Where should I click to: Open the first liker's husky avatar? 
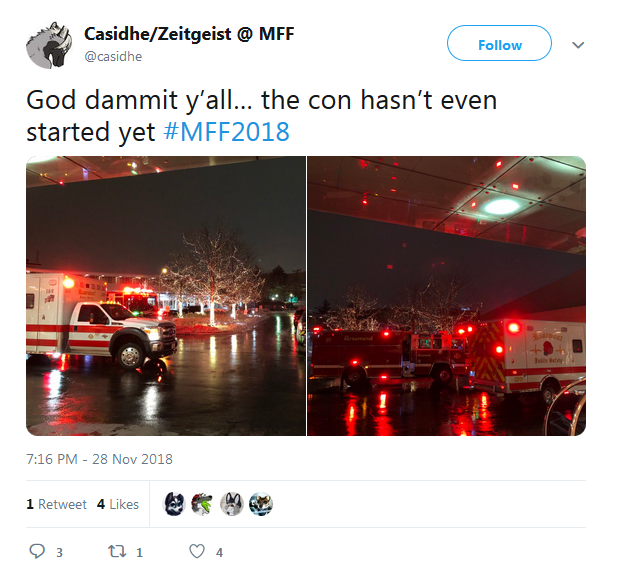[x=174, y=504]
